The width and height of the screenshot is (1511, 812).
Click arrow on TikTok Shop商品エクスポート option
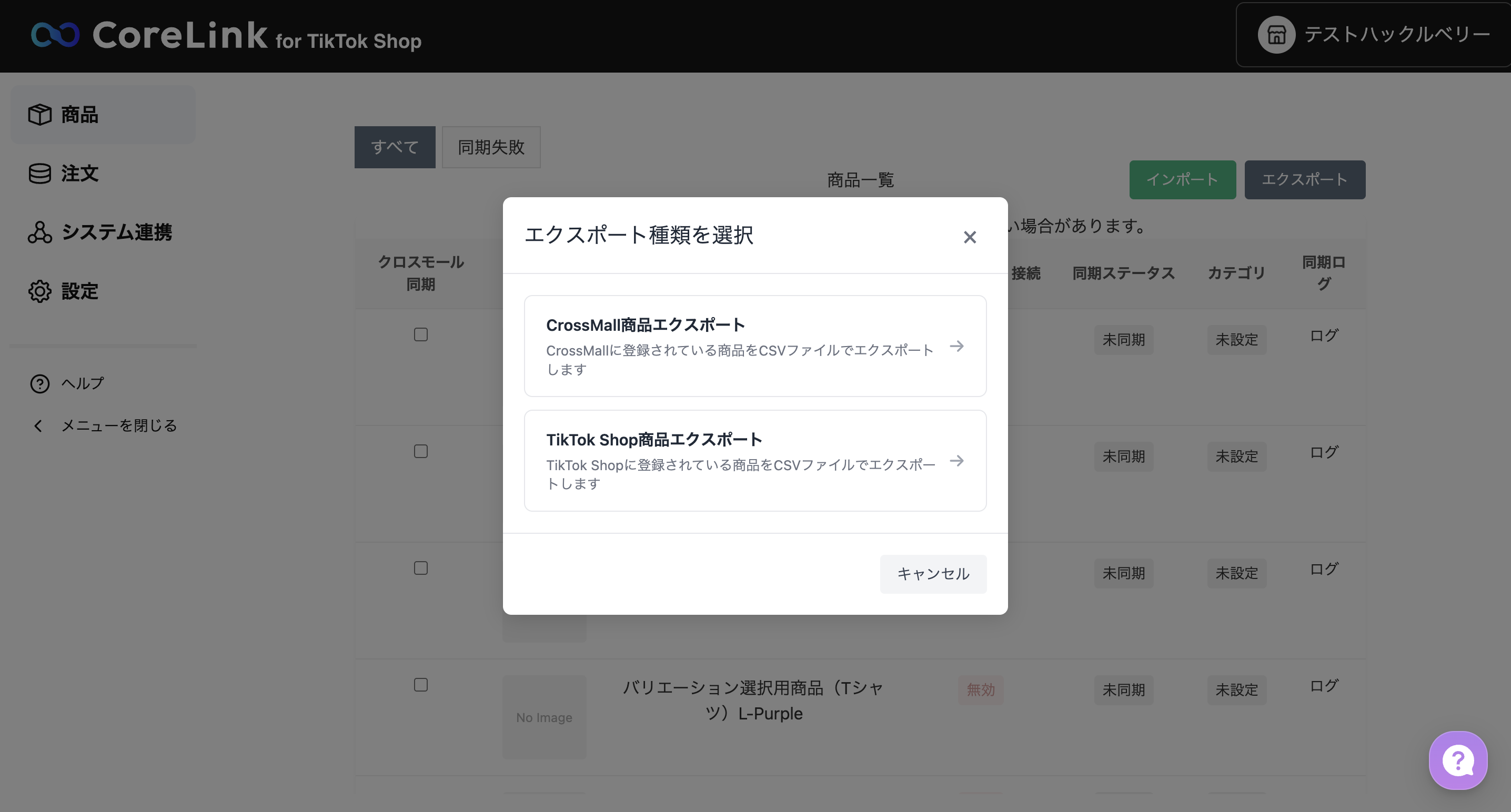tap(956, 461)
